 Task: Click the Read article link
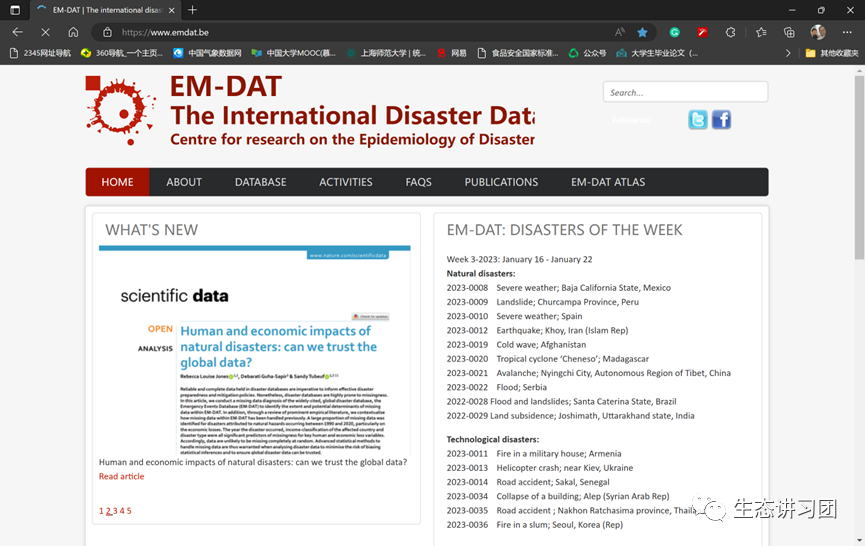[121, 477]
